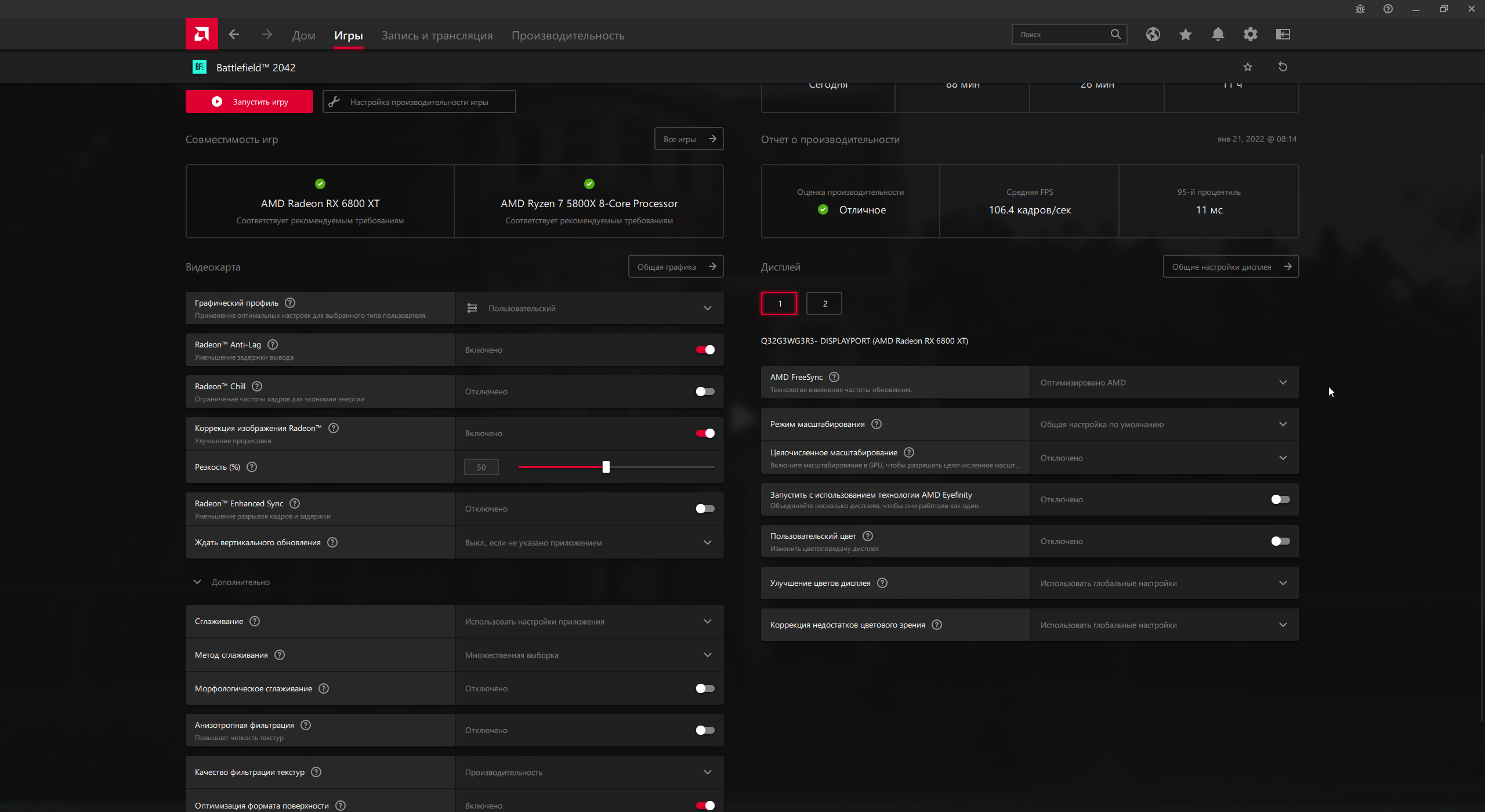This screenshot has height=812, width=1485.
Task: Go back using the left arrow
Action: 234,34
